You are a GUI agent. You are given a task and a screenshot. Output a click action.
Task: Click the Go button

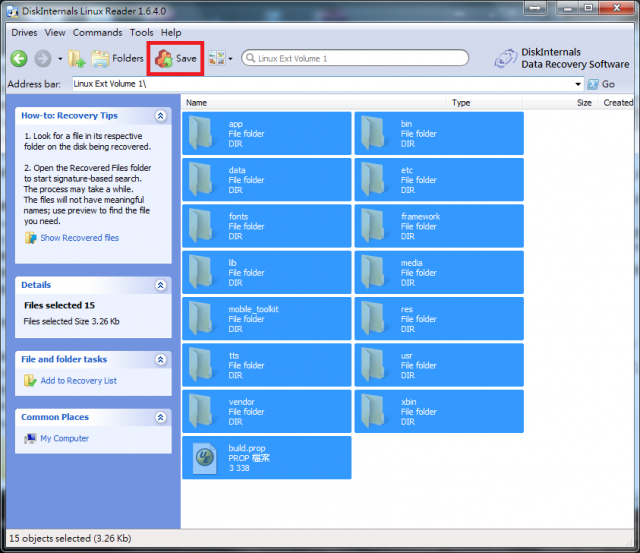coord(601,84)
